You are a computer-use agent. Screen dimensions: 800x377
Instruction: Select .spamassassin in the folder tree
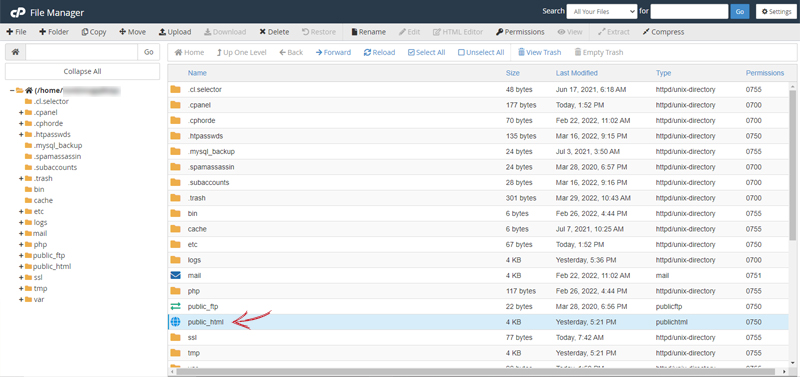57,156
